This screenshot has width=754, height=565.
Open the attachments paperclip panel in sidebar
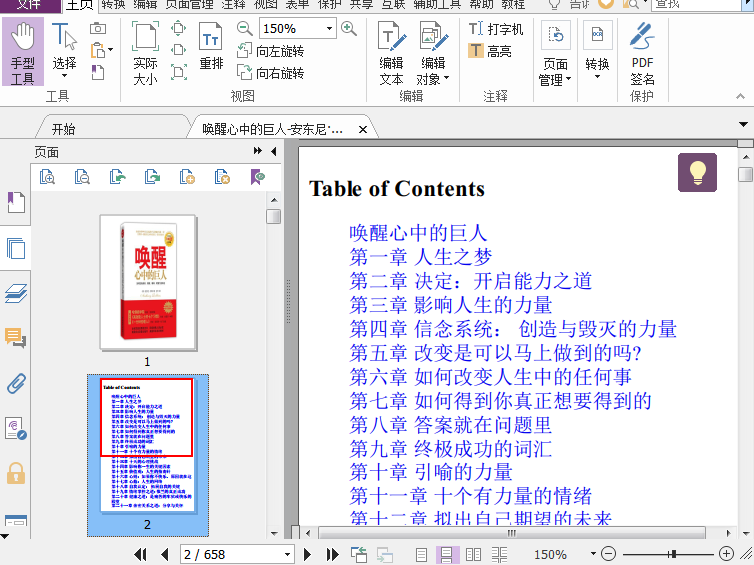point(16,383)
